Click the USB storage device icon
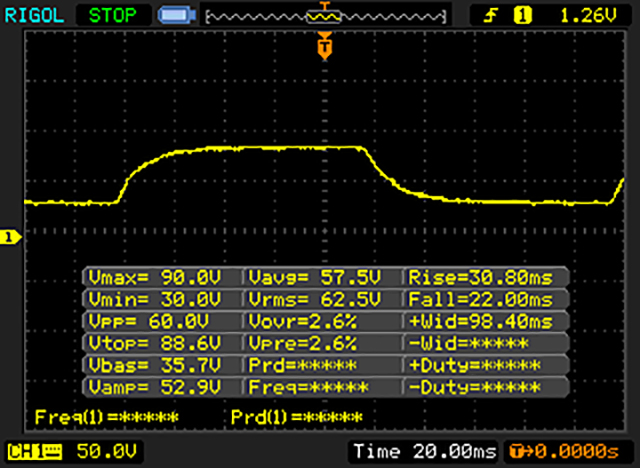 (177, 16)
